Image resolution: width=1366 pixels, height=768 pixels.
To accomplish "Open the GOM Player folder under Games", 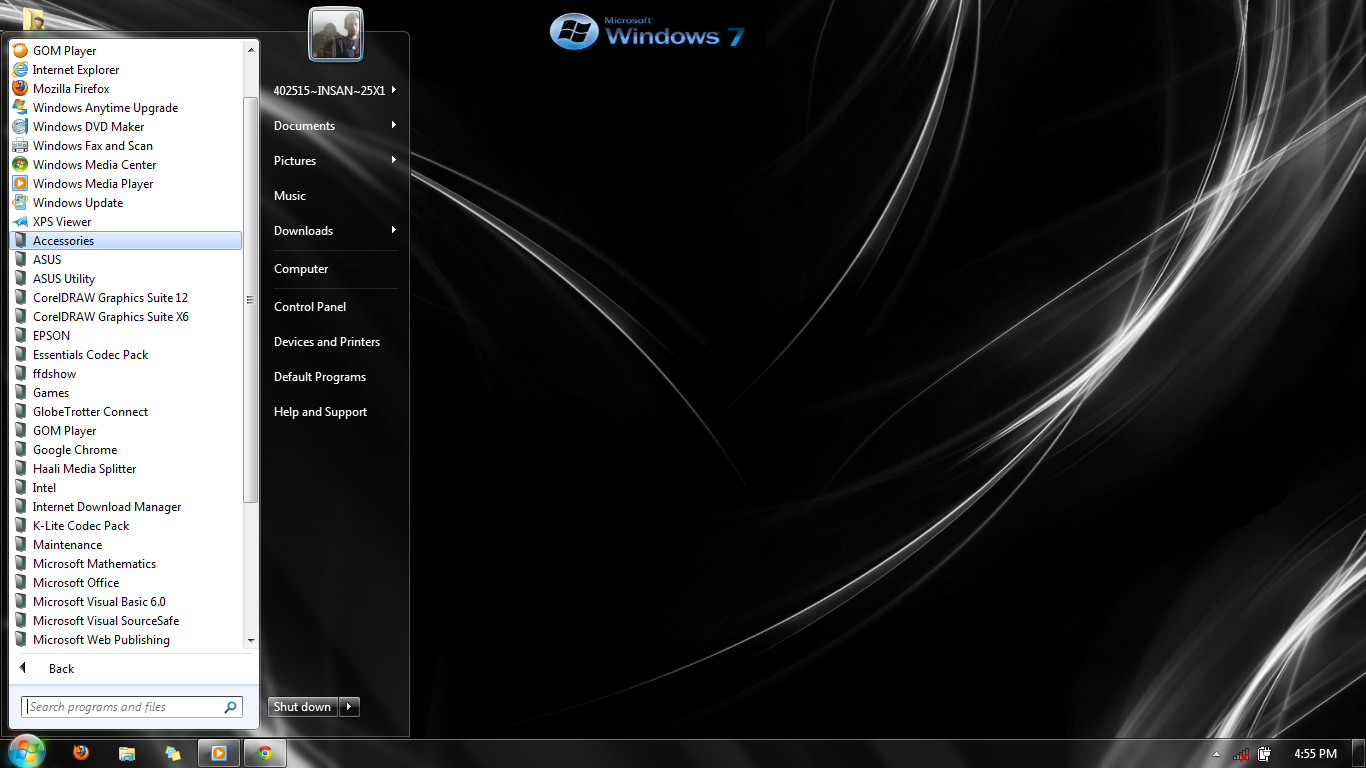I will coord(125,431).
